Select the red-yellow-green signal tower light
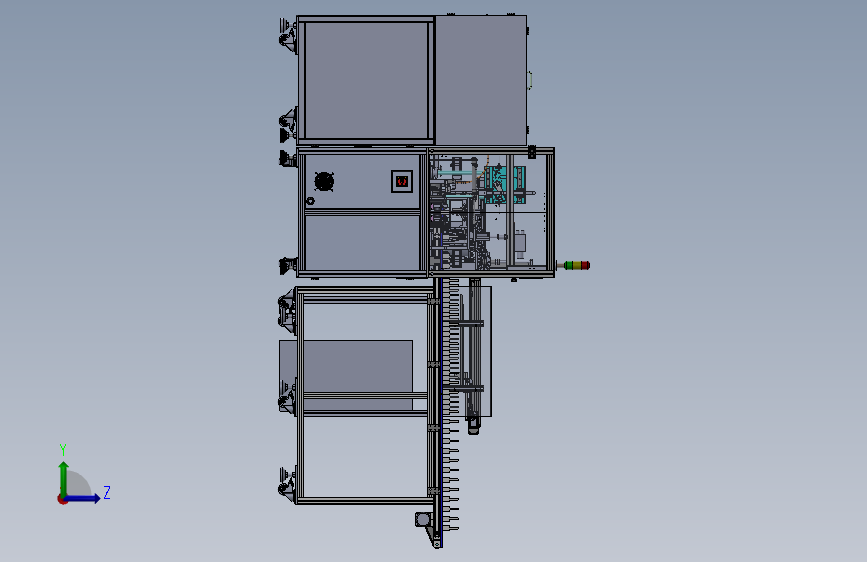This screenshot has width=867, height=562. click(x=576, y=266)
